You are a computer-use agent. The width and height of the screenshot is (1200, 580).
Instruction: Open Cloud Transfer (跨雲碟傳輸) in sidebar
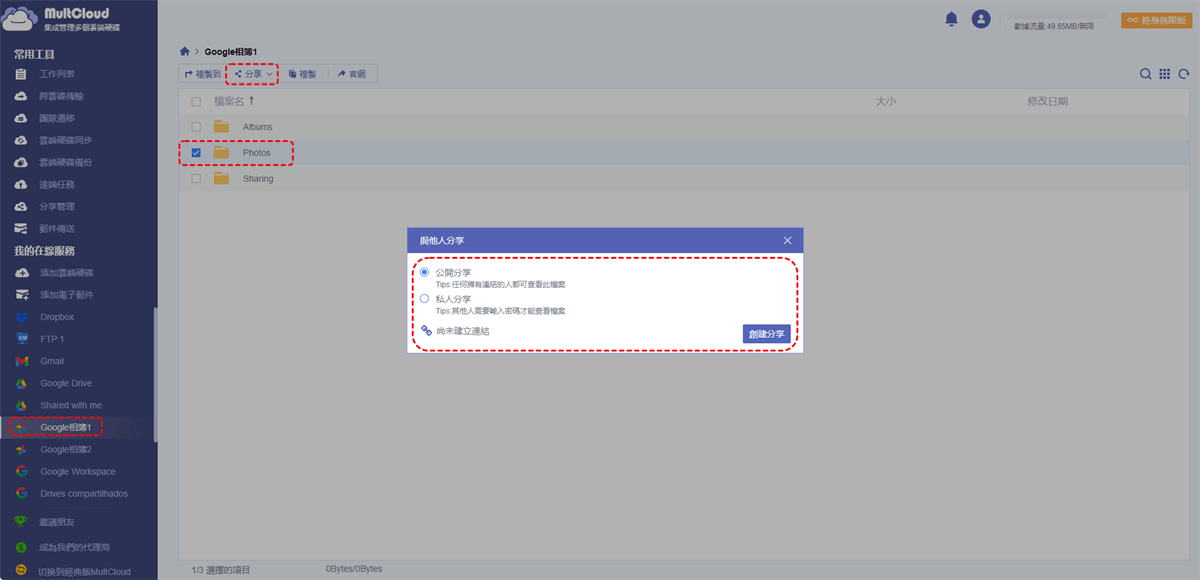[x=61, y=96]
